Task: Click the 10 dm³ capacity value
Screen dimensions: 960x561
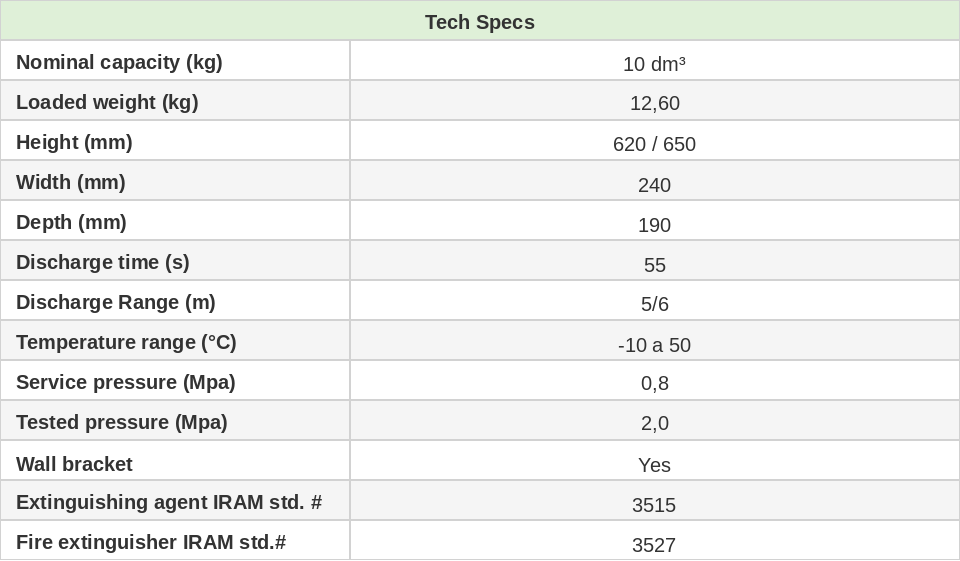Action: tap(654, 64)
